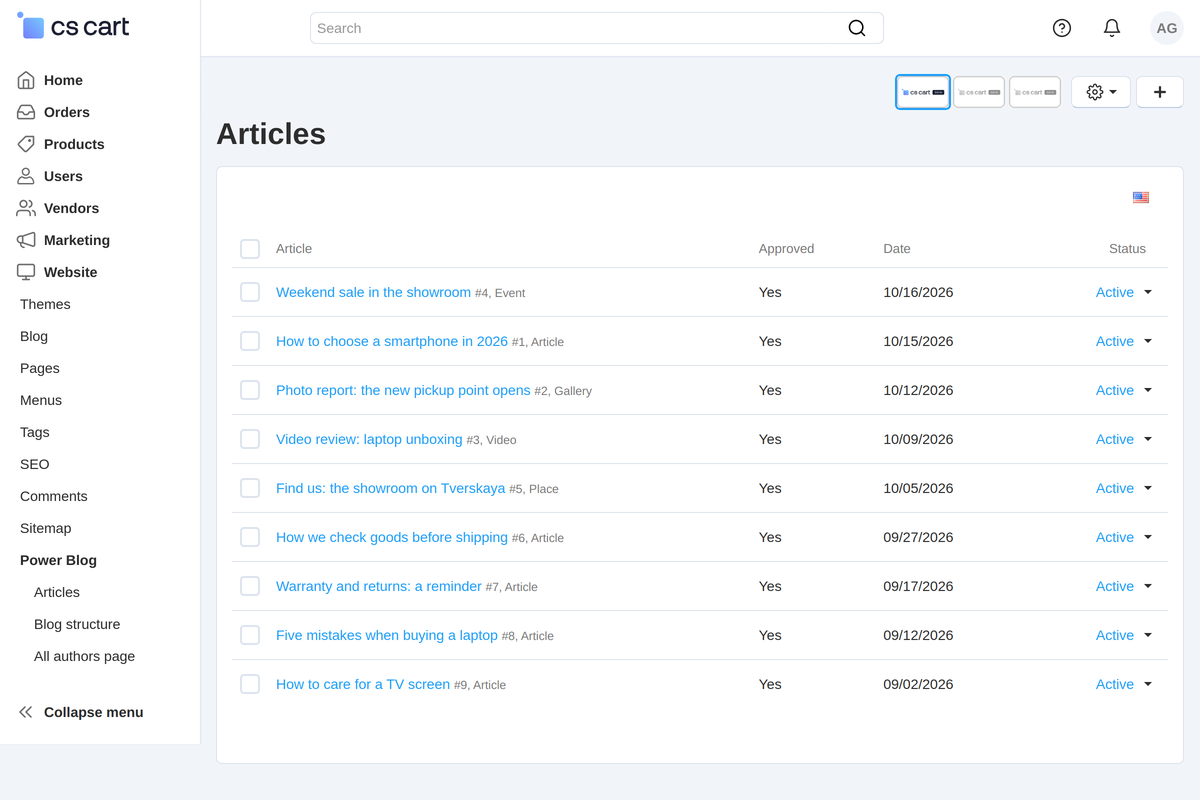Open Comments in the sidebar
Screen dimensions: 1200x800
click(54, 496)
